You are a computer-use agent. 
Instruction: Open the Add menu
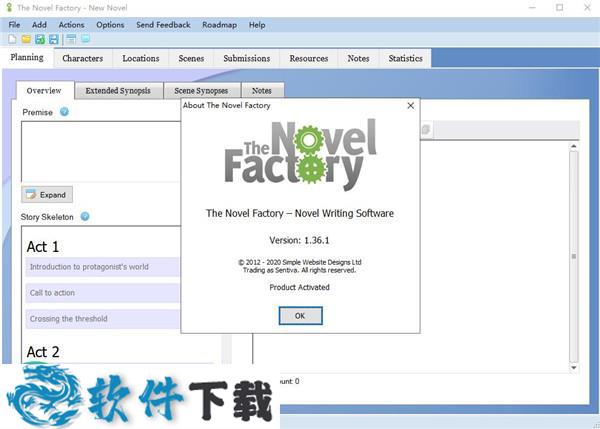pyautogui.click(x=39, y=25)
